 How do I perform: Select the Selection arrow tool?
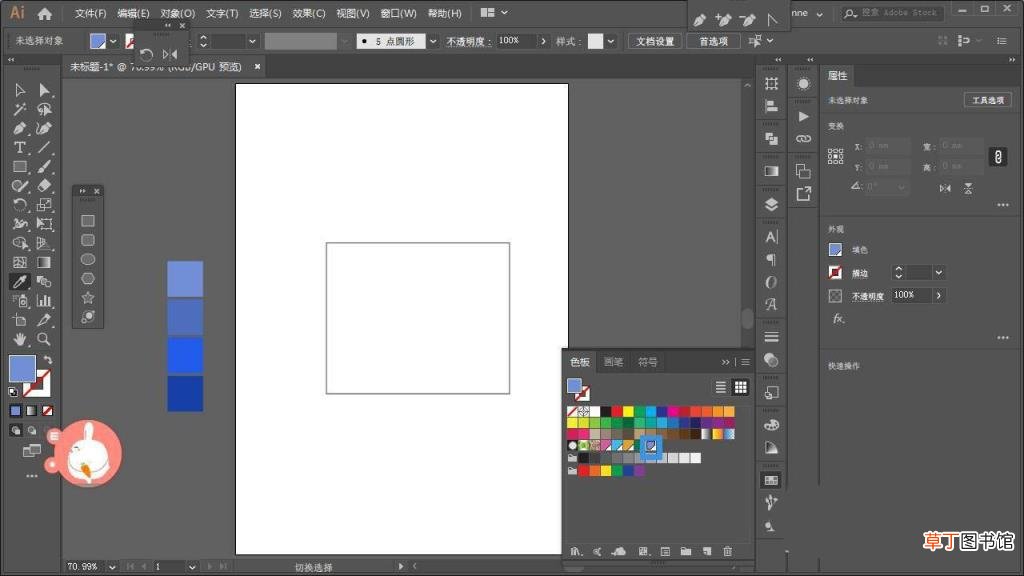coord(20,90)
